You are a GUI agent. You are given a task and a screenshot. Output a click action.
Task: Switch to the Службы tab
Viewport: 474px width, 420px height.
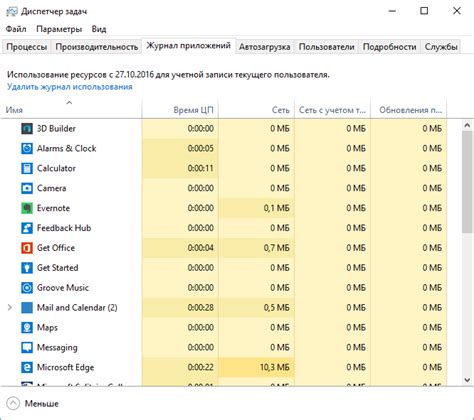tap(441, 47)
